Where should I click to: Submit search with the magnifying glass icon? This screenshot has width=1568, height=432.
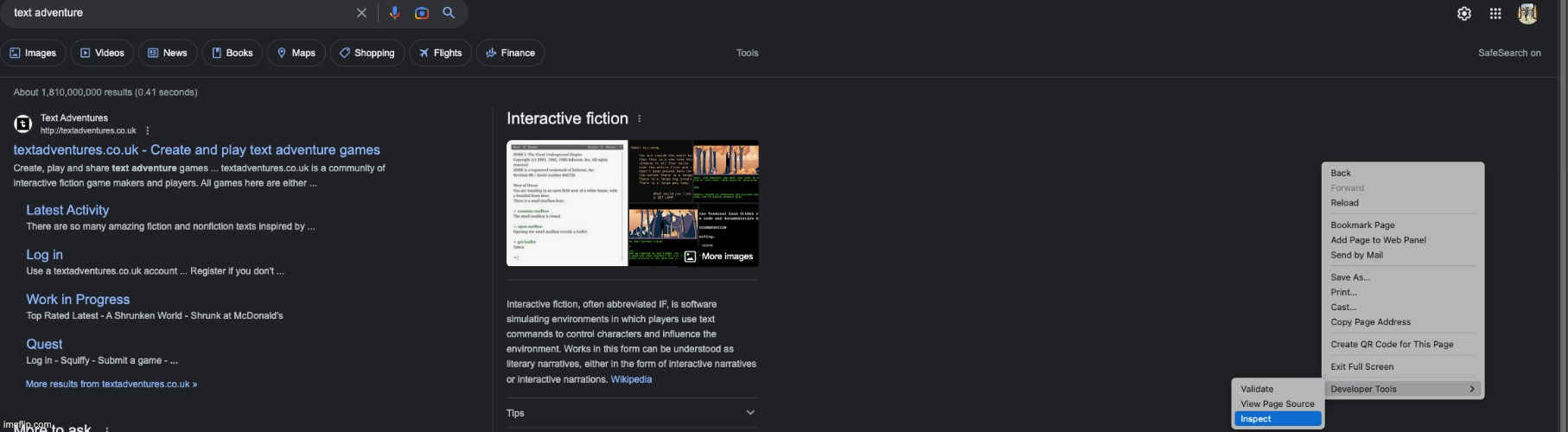tap(449, 13)
